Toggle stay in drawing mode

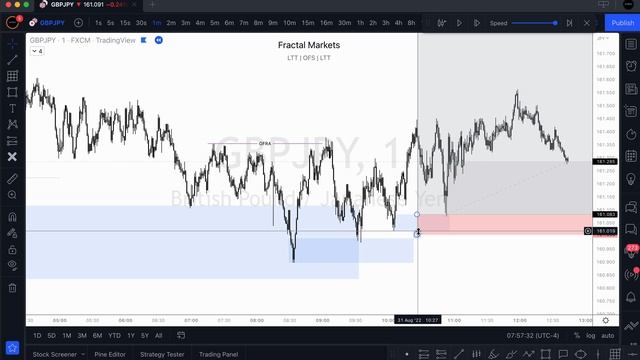[12, 233]
